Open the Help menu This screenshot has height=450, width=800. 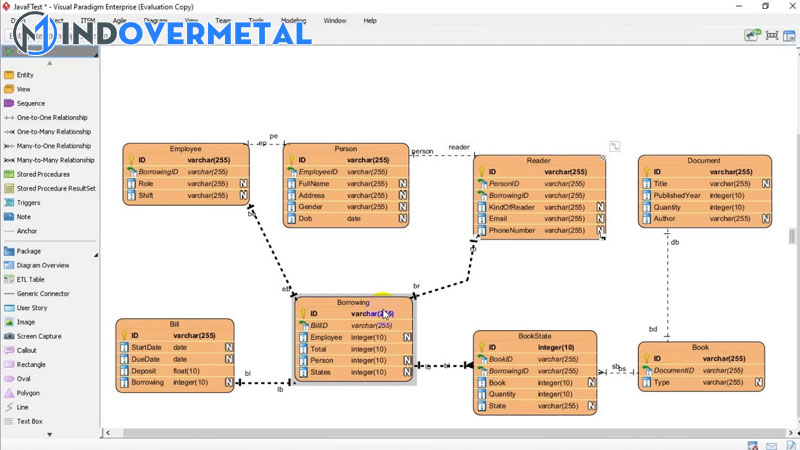point(370,20)
